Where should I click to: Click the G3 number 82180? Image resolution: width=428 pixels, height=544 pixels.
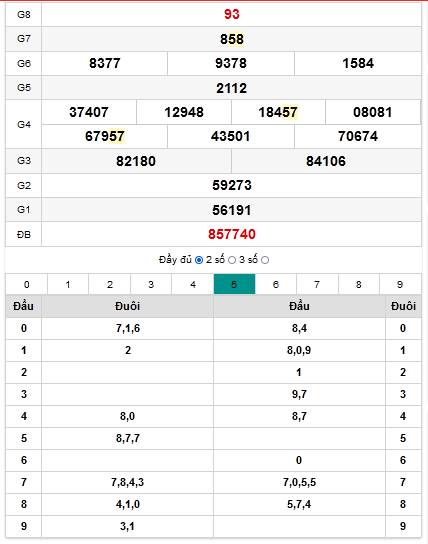click(136, 161)
